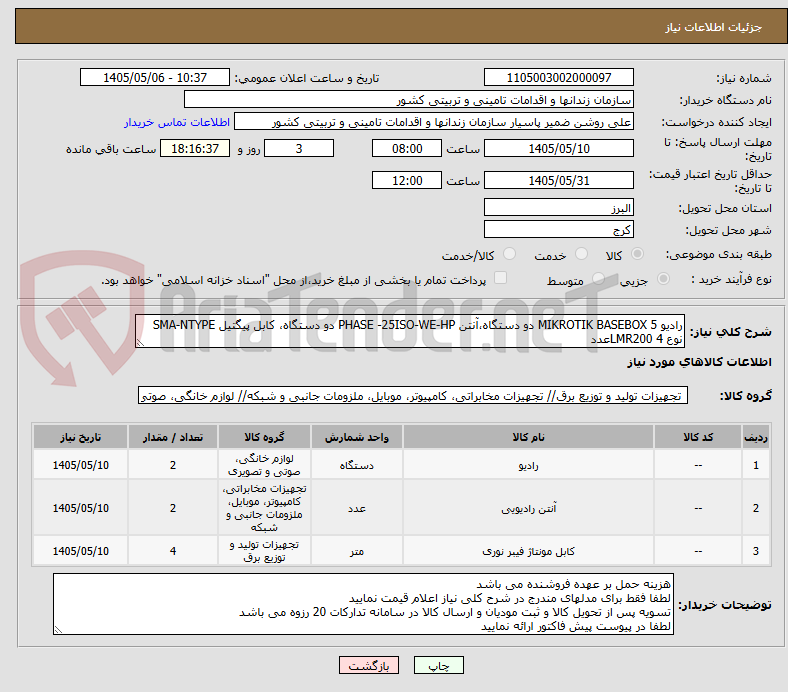
Task: Click the resize handle of buyer notes area
Action: click(x=58, y=629)
